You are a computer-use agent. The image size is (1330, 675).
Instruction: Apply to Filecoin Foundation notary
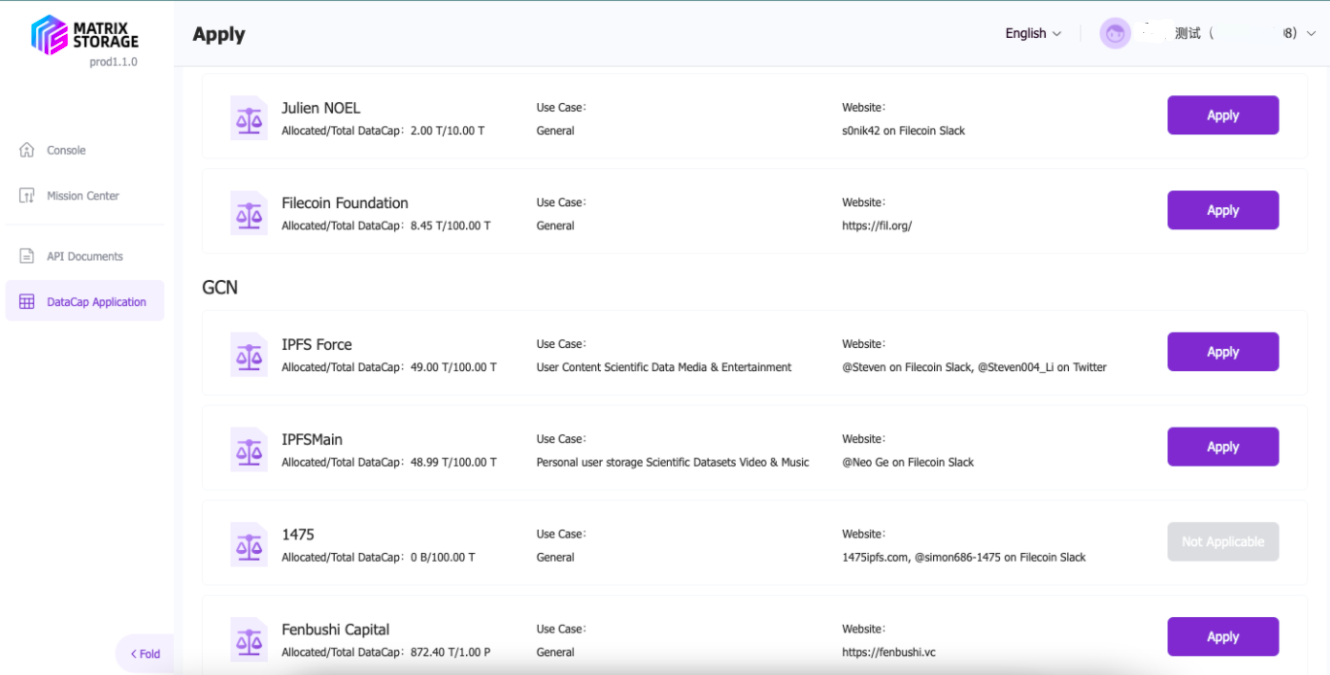1222,210
